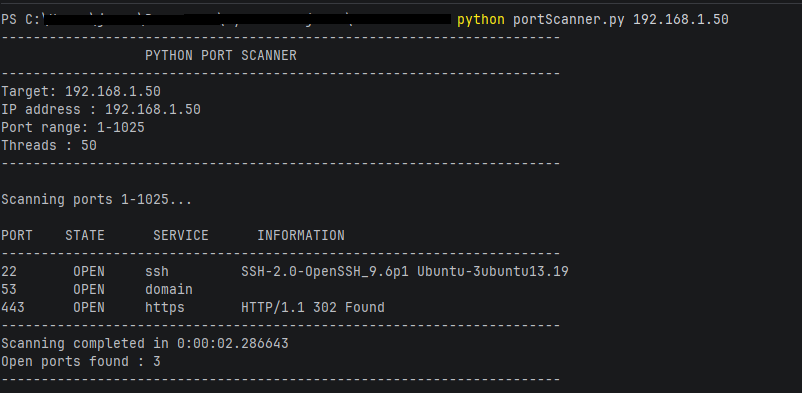The width and height of the screenshot is (802, 393).
Task: Click the yellow 'python' command word
Action: tap(481, 20)
